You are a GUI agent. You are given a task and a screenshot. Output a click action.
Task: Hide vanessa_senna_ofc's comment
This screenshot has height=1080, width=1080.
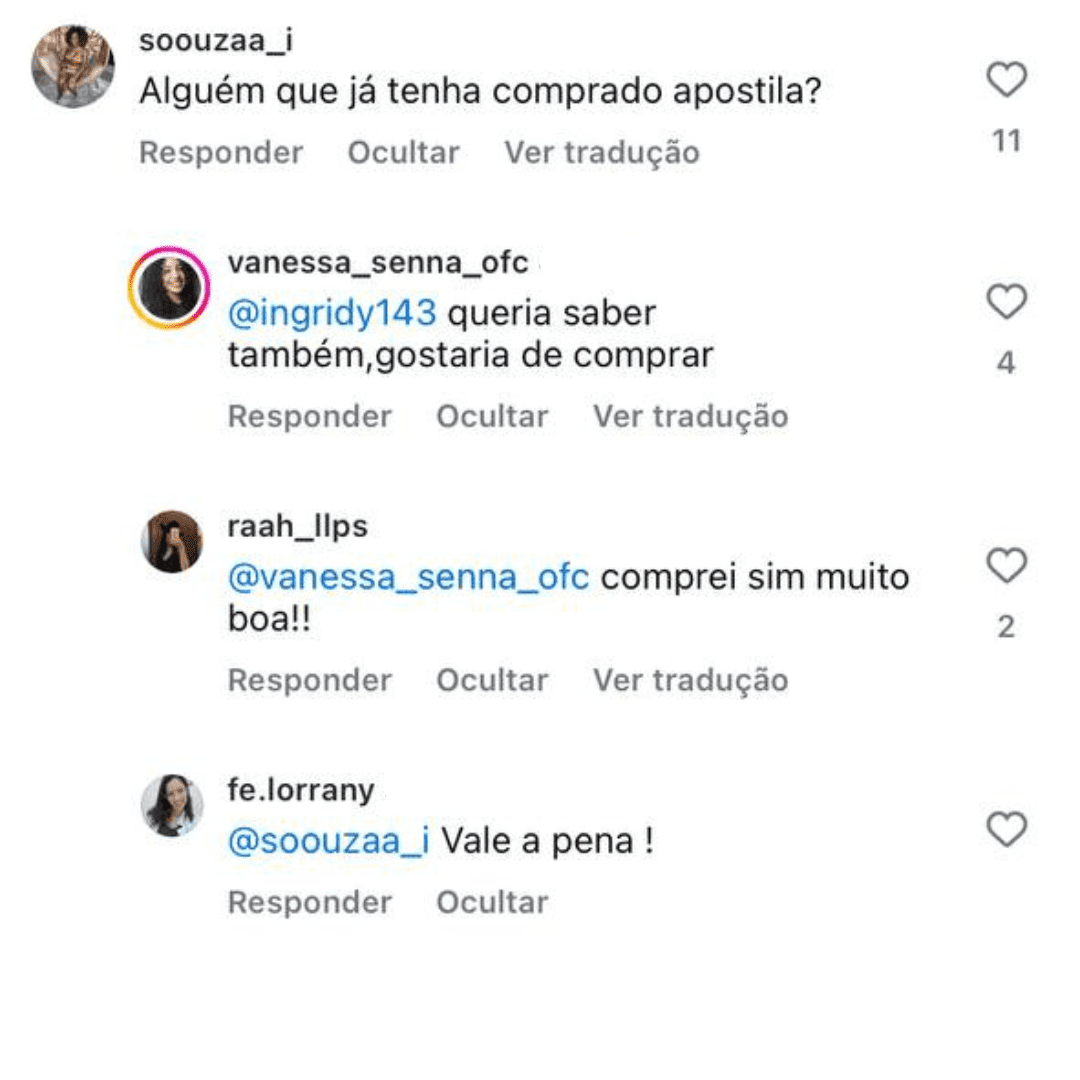point(492,416)
